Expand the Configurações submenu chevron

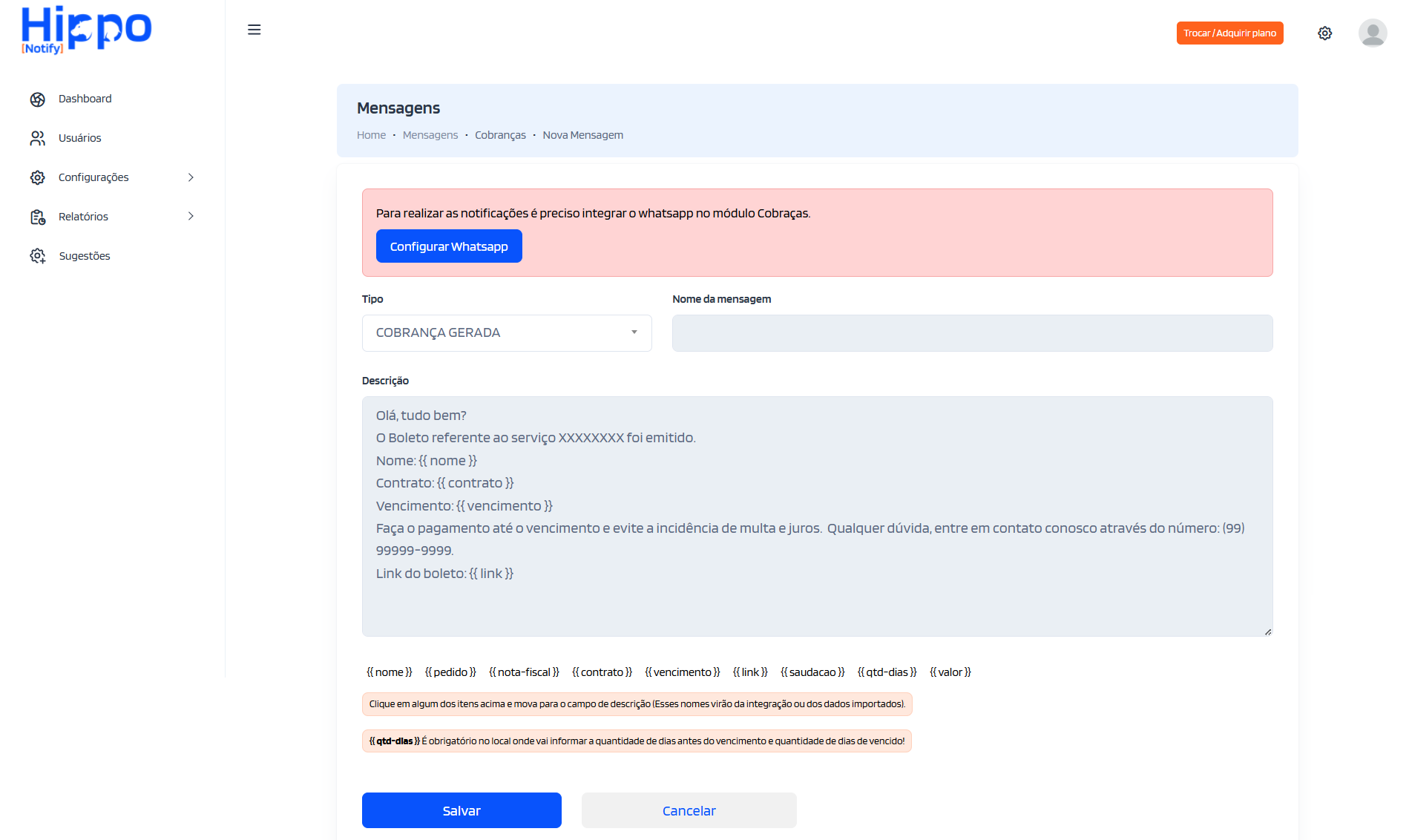click(x=191, y=177)
